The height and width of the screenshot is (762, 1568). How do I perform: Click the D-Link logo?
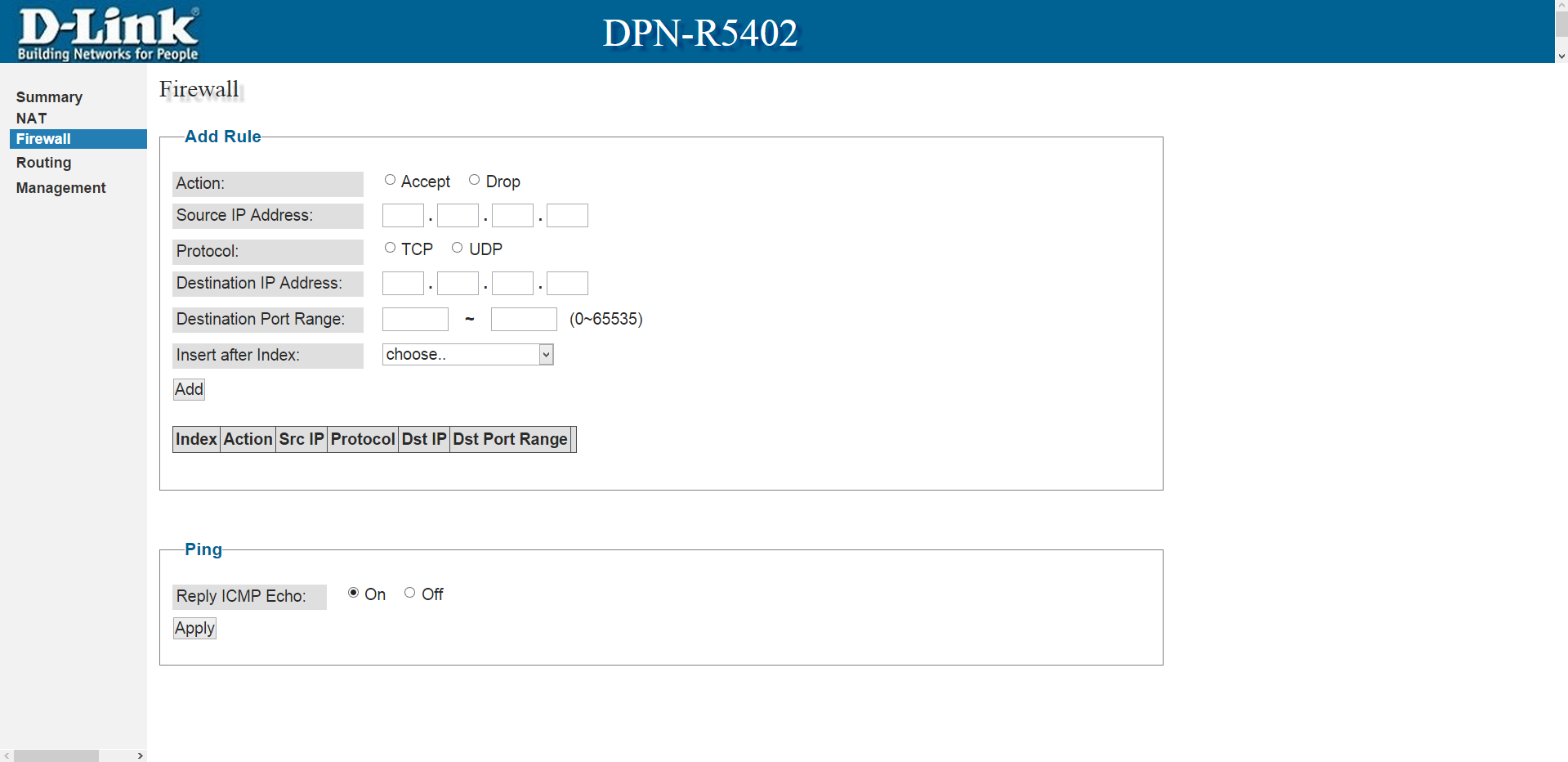(x=108, y=33)
